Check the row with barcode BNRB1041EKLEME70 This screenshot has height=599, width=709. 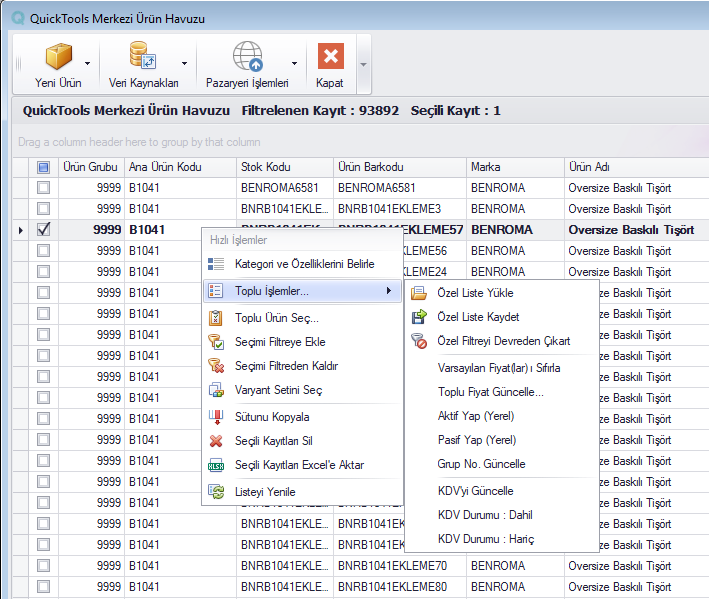pos(43,566)
